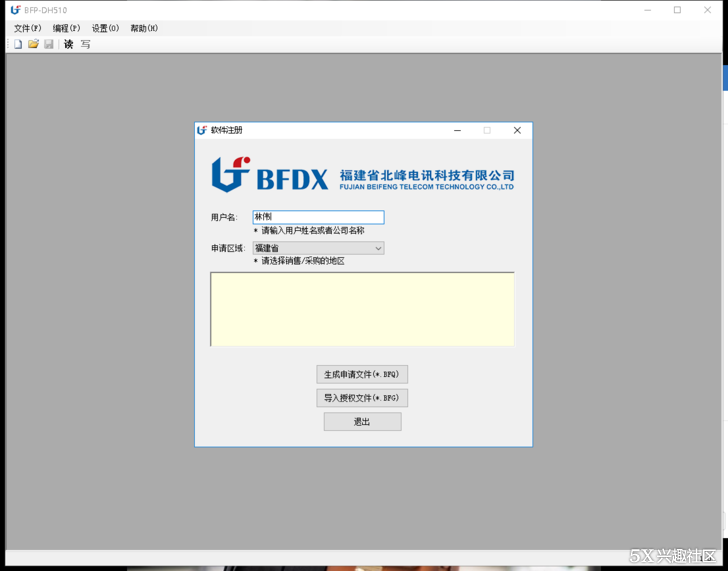Minimize the 软件注册 registration dialog
728x571 pixels.
457,130
